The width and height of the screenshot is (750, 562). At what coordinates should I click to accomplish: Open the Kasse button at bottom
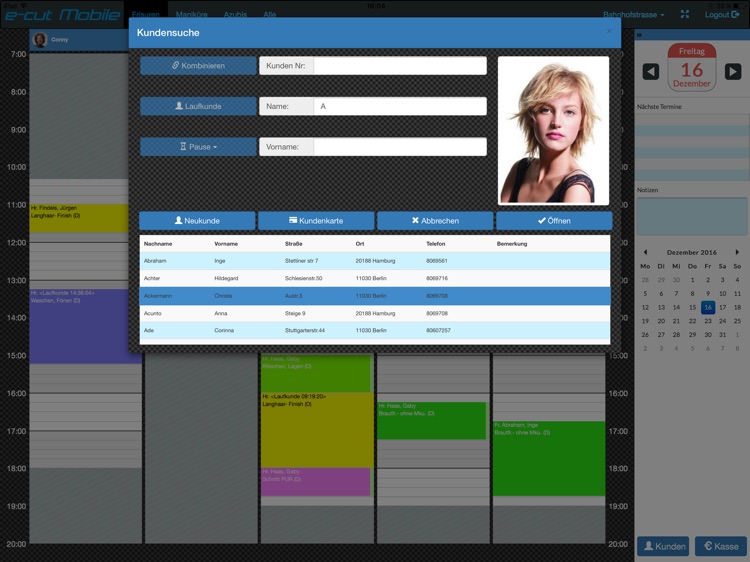721,546
